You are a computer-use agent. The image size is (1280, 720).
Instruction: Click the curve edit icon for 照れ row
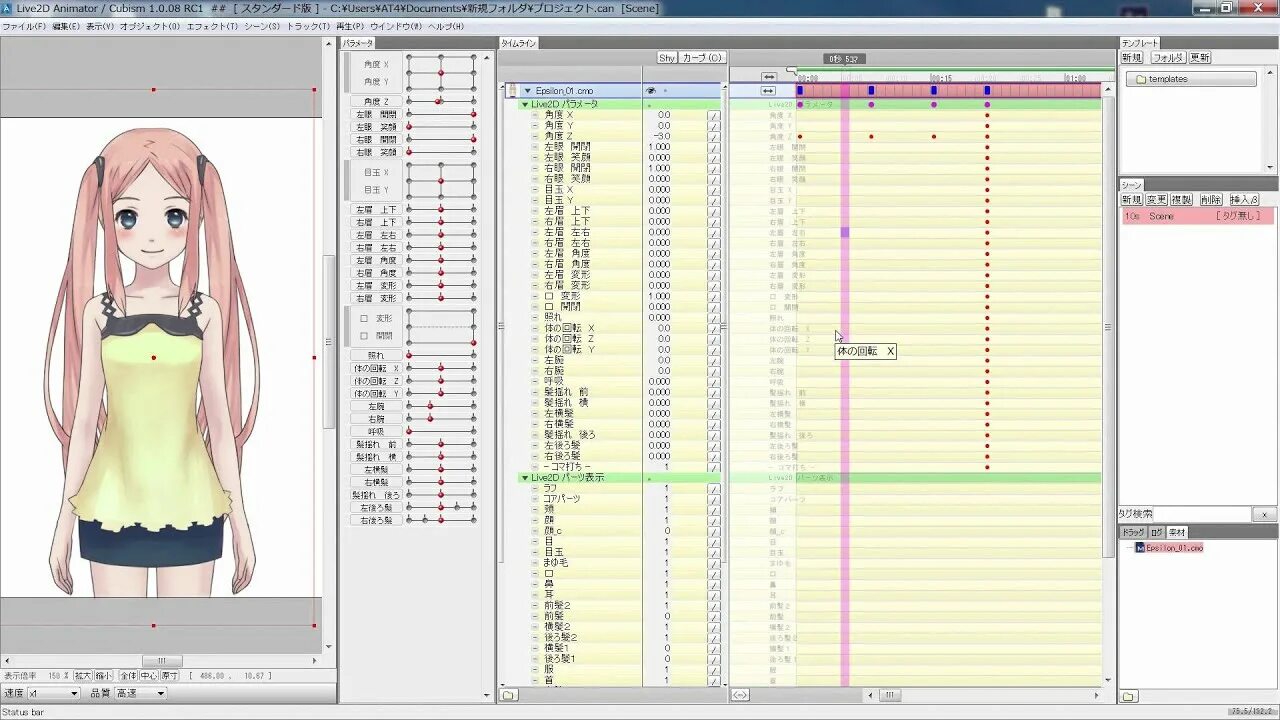click(x=714, y=317)
